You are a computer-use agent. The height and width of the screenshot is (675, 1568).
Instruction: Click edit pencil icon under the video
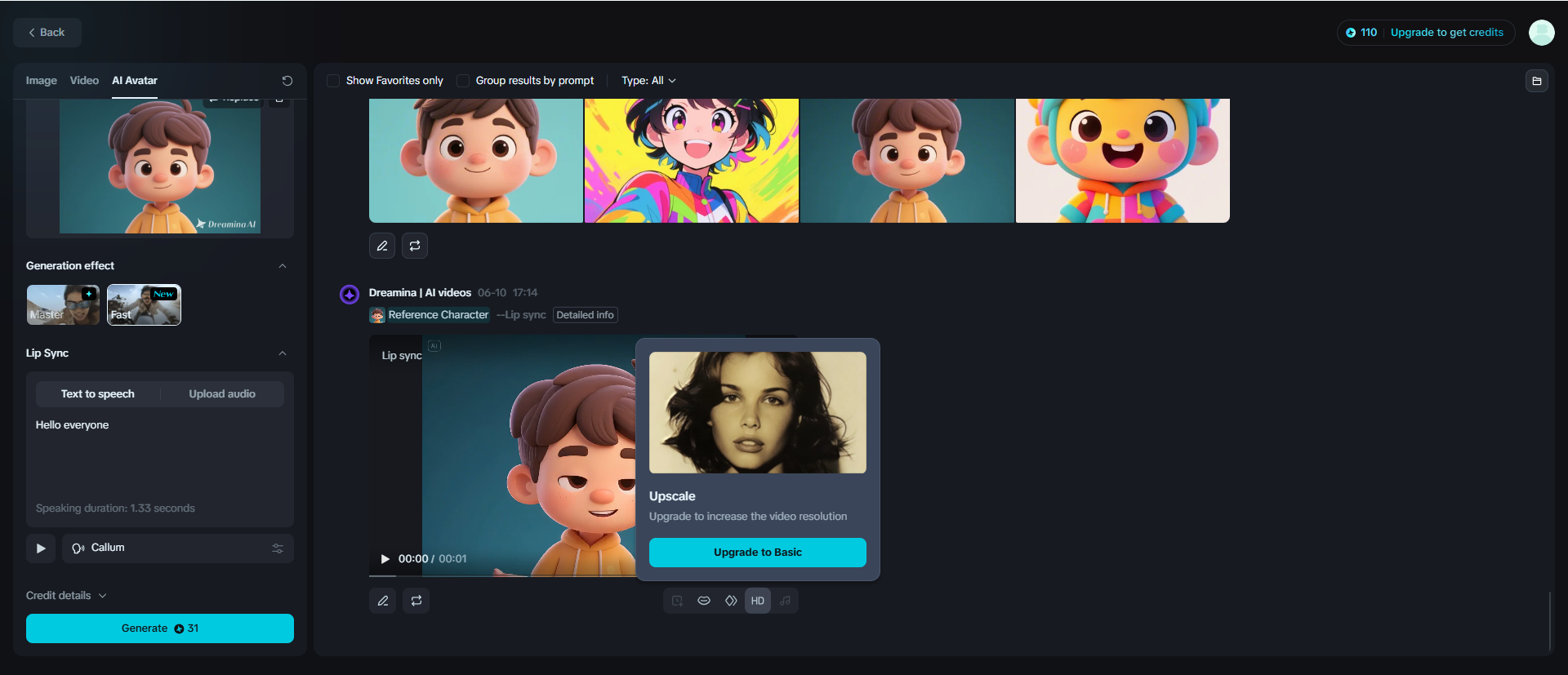[382, 601]
